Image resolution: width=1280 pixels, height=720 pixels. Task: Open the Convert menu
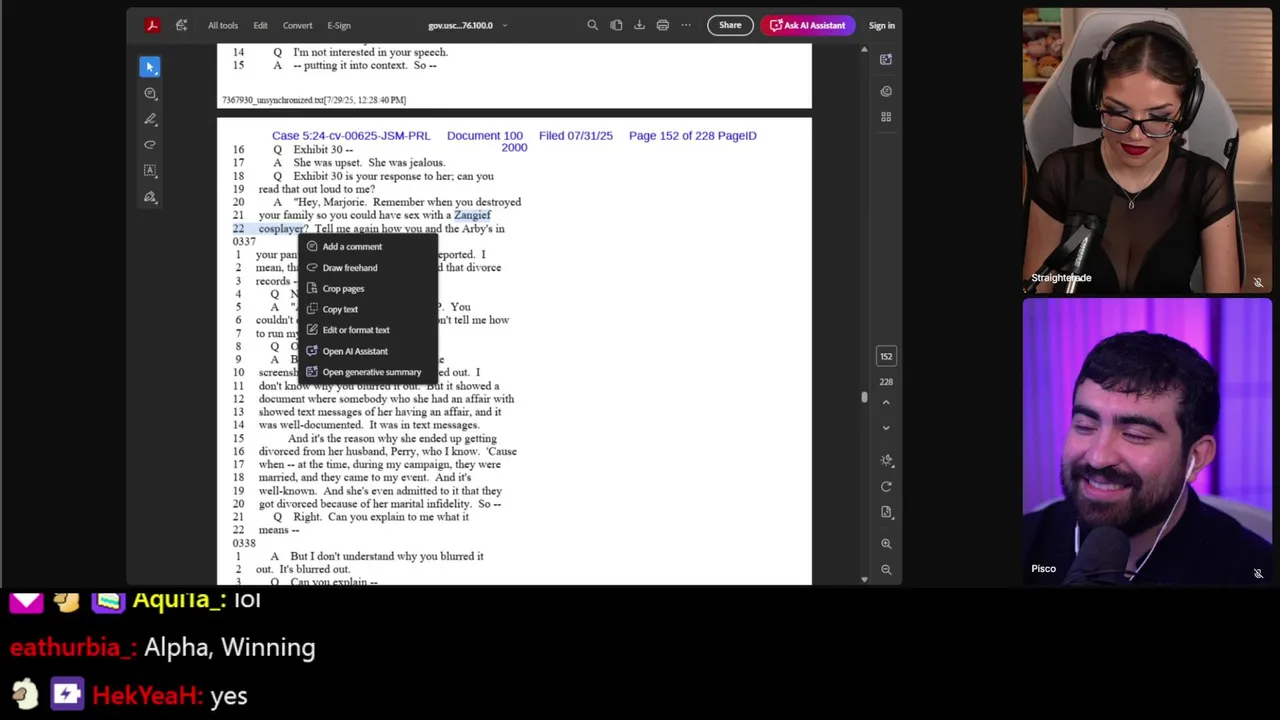297,25
